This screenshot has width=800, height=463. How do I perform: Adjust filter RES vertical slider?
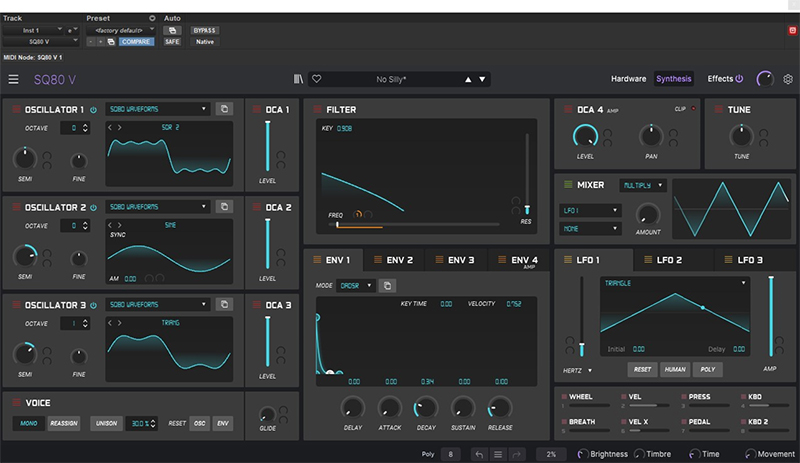coord(527,174)
